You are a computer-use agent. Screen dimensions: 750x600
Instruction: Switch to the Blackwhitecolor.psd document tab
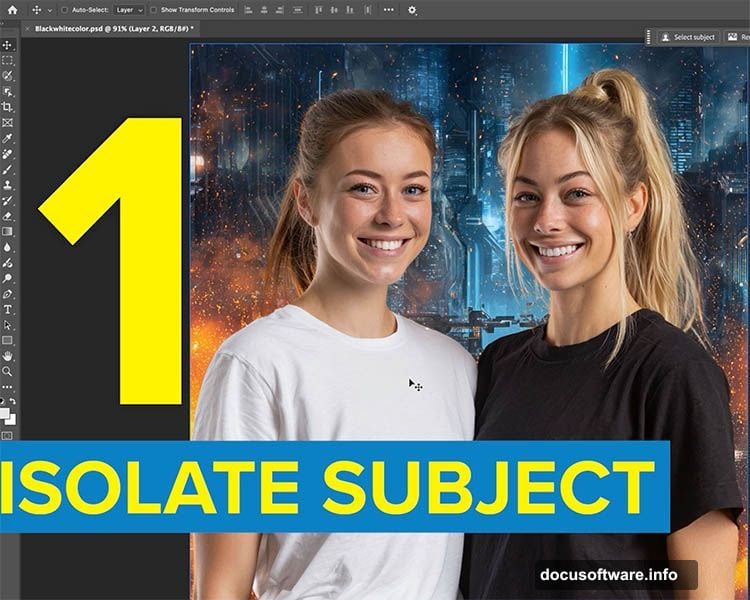(x=110, y=30)
